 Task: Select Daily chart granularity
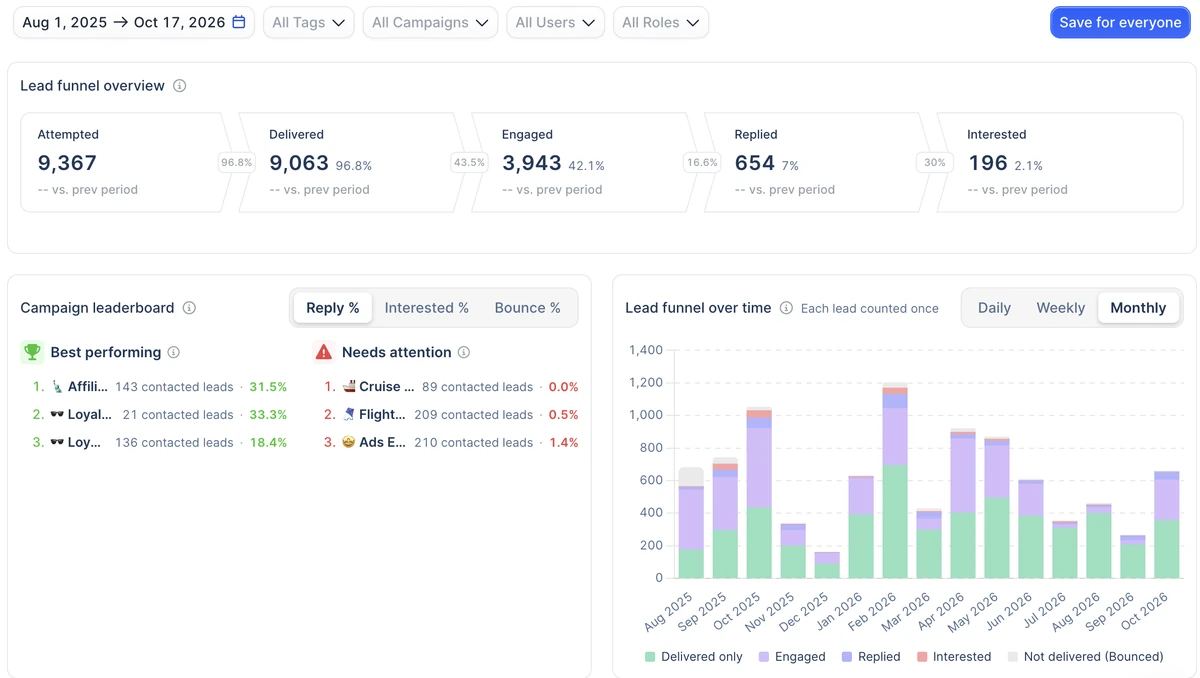pos(994,308)
